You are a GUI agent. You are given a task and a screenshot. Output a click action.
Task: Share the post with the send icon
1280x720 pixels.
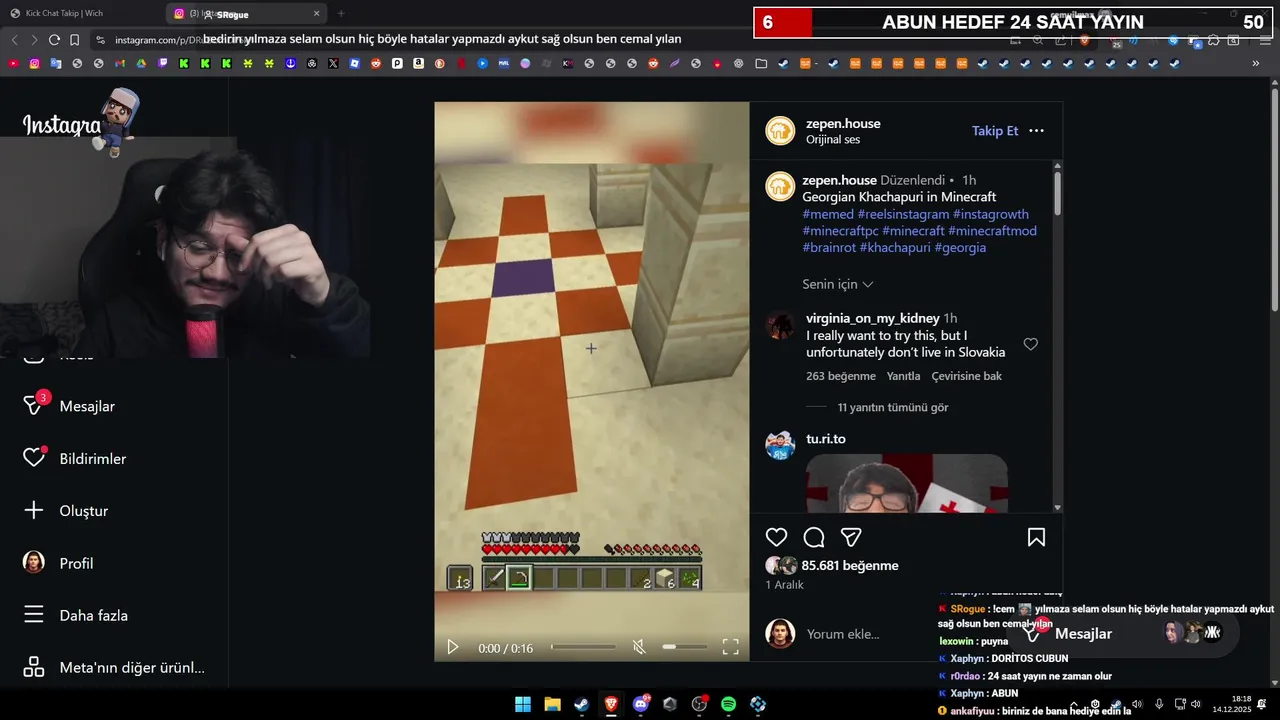[x=851, y=537]
